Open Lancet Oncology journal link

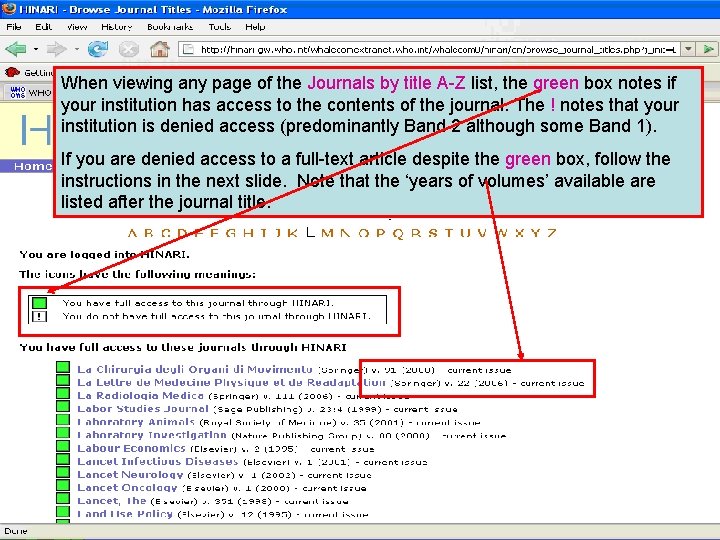[127, 488]
